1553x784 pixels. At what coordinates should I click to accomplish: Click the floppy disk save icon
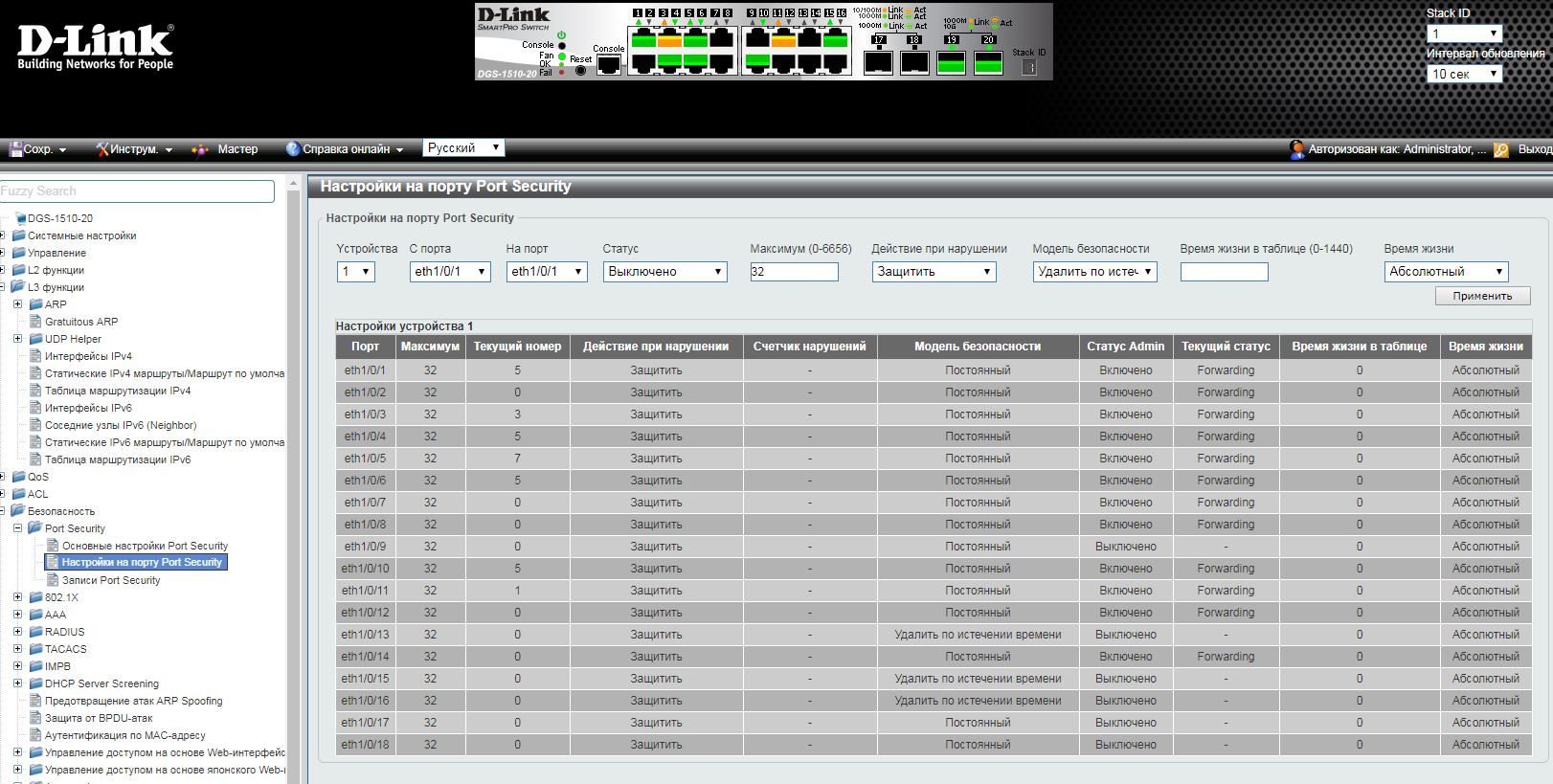15,149
